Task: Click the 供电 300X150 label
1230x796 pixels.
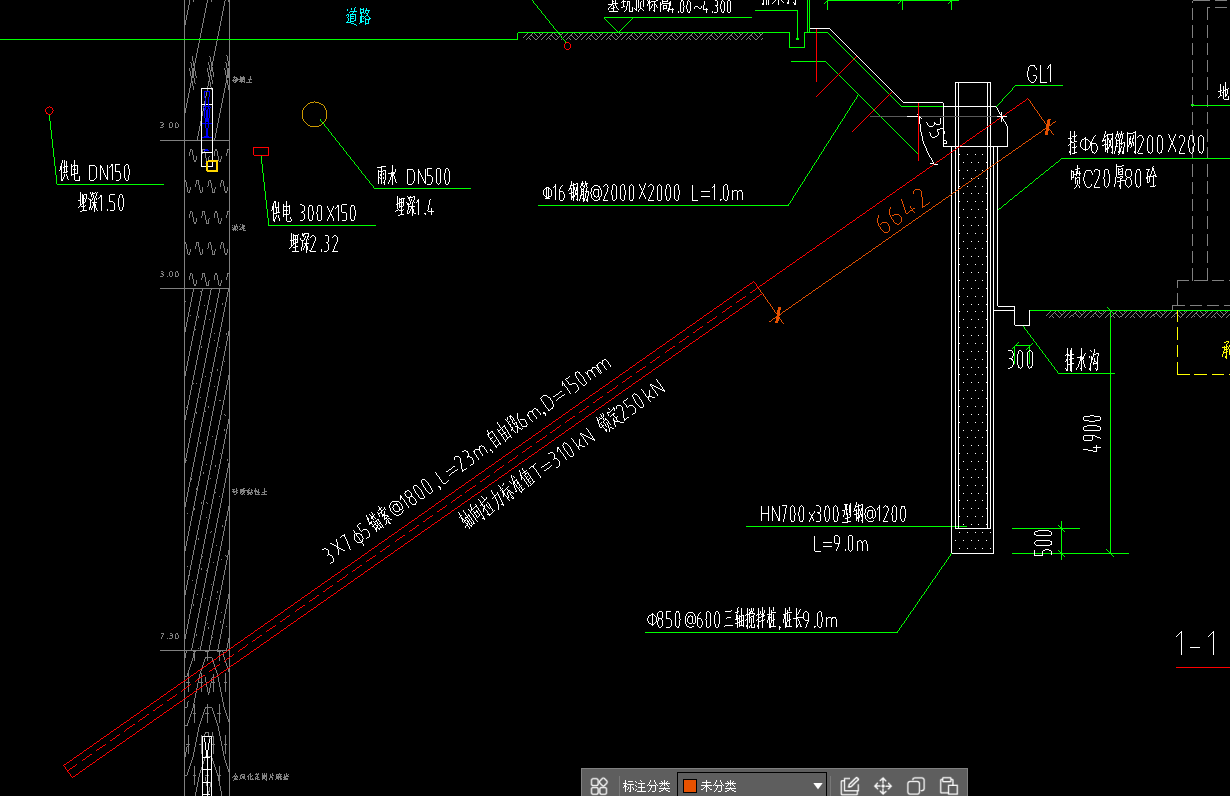Action: tap(313, 213)
